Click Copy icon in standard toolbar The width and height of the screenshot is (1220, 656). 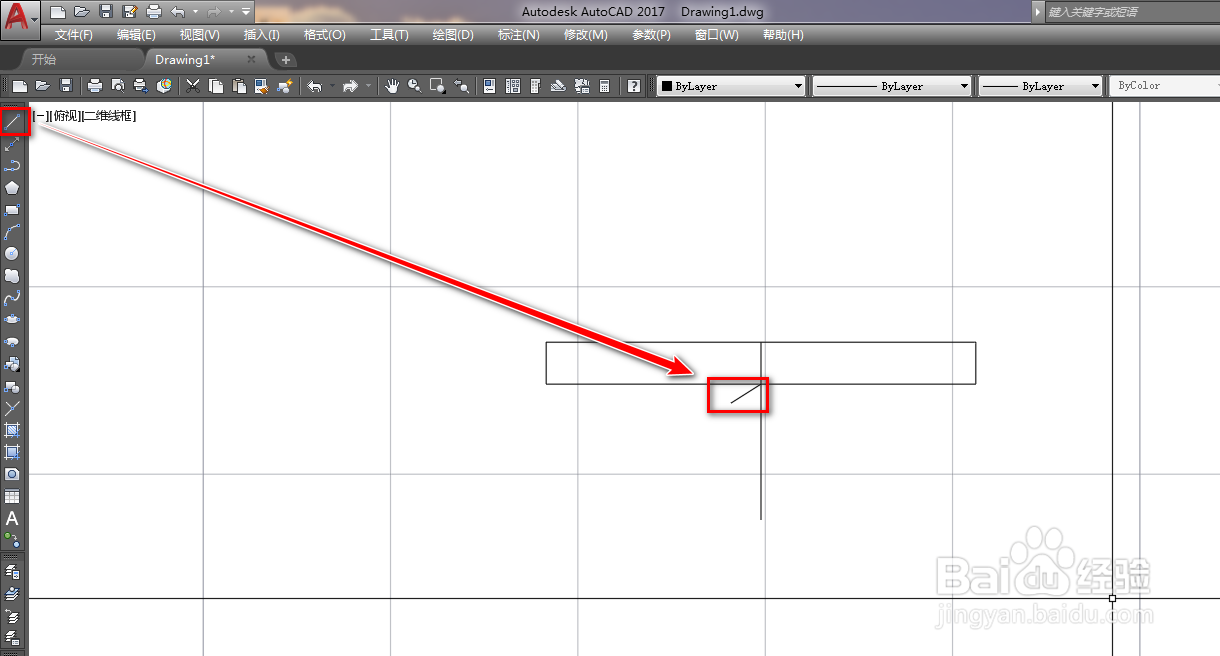[216, 86]
